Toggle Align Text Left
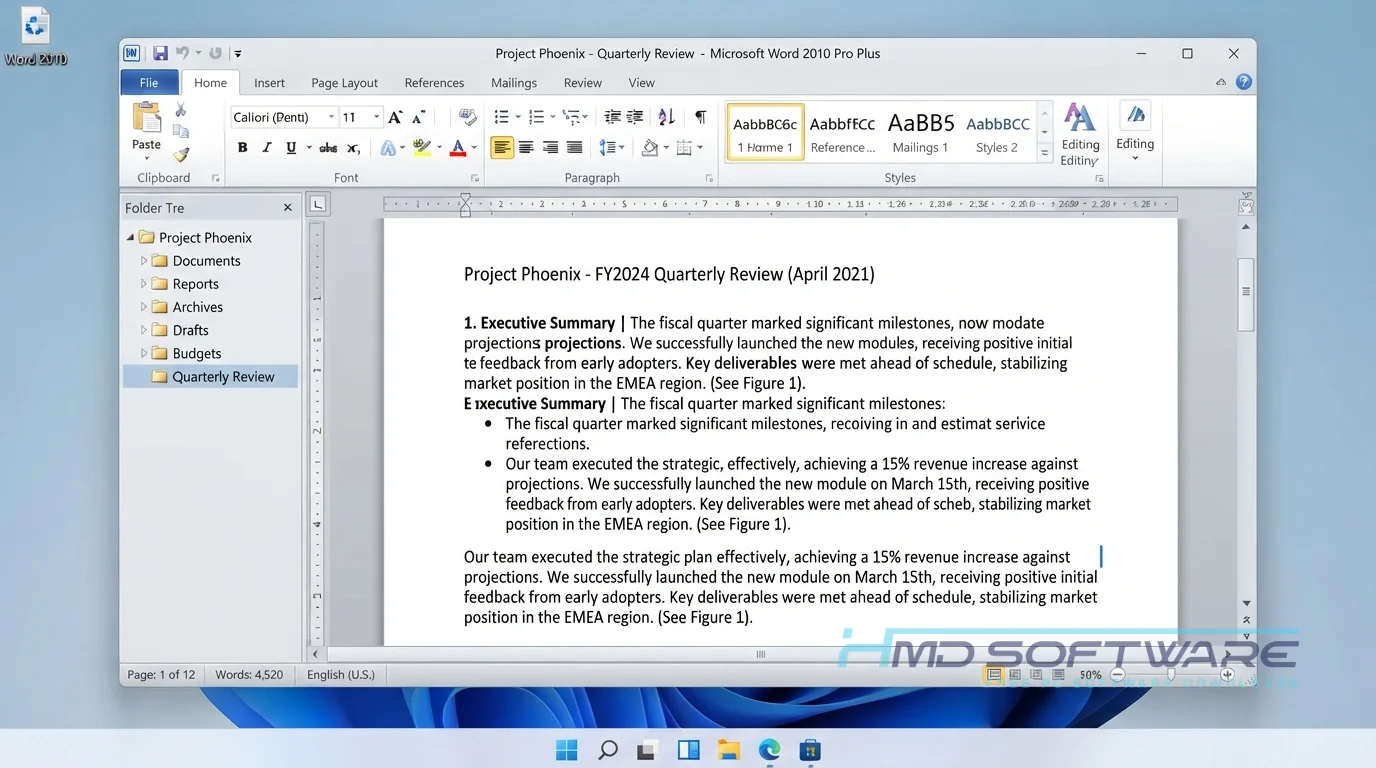The height and width of the screenshot is (768, 1376). (x=502, y=148)
